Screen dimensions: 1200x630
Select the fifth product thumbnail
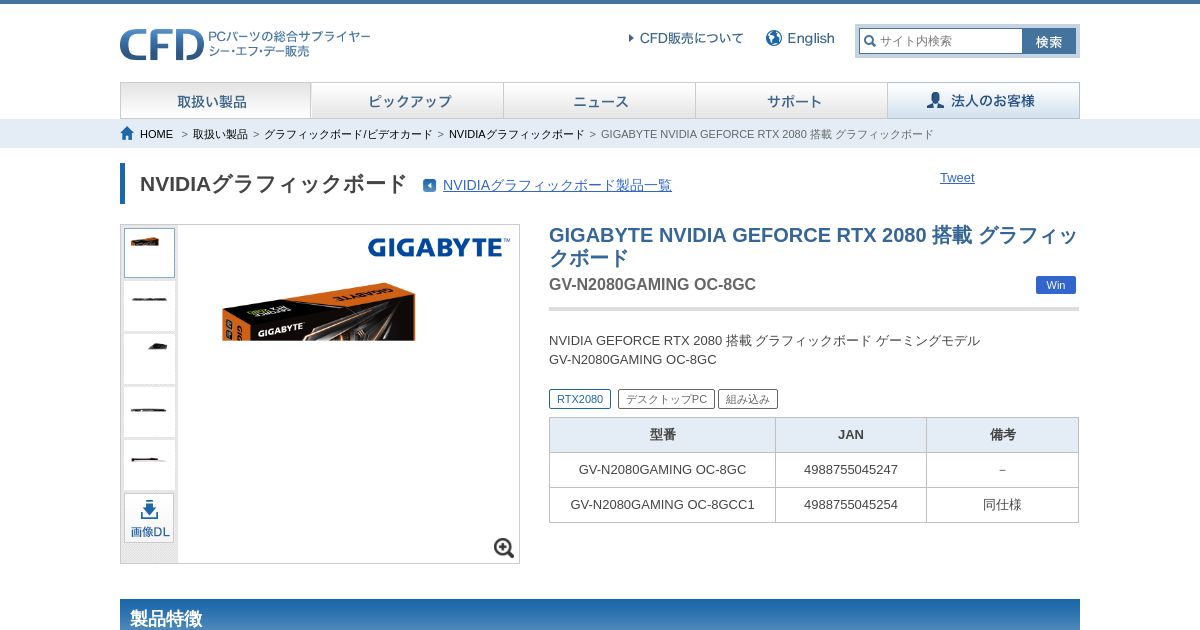click(x=149, y=465)
